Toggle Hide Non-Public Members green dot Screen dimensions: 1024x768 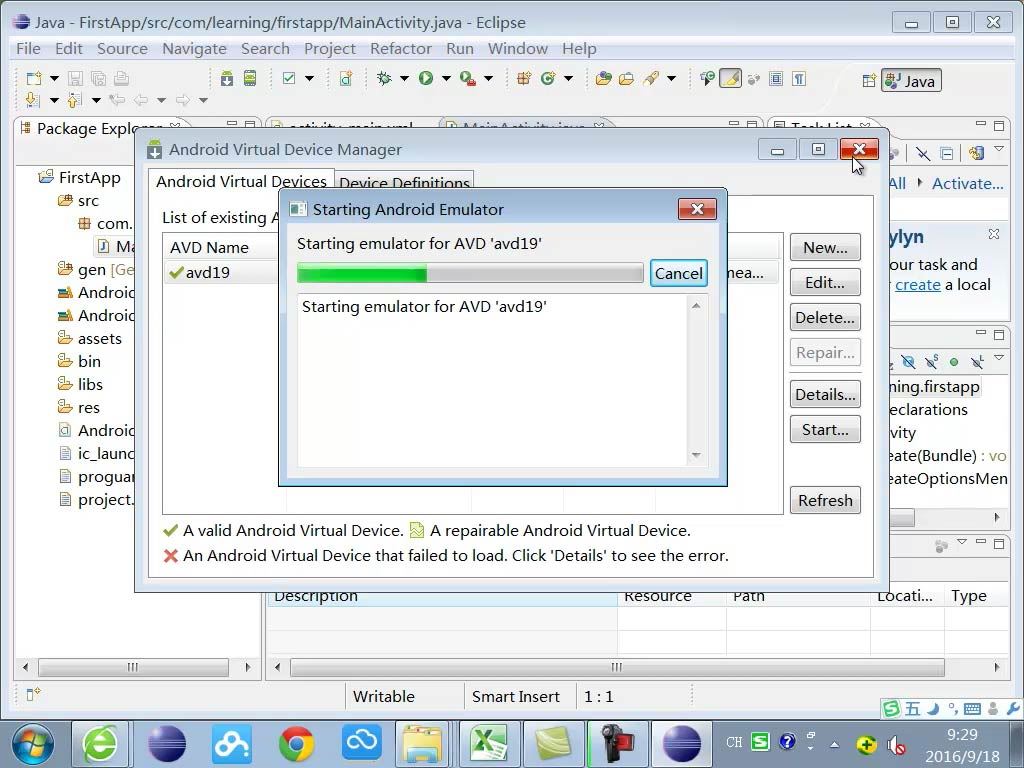954,361
